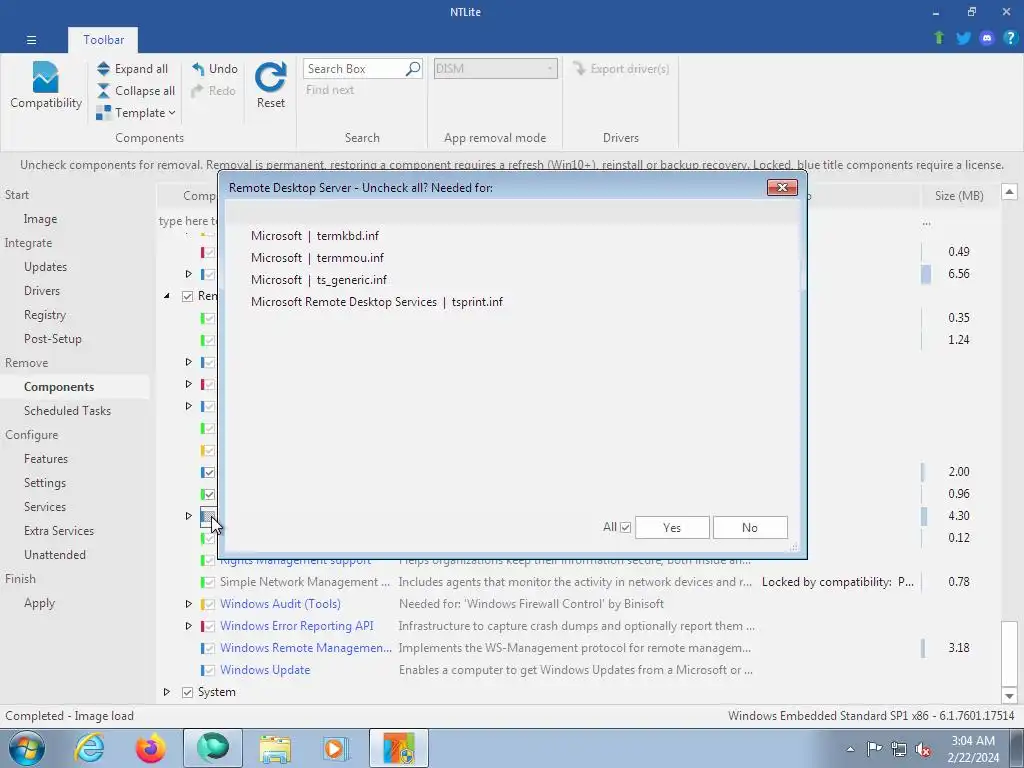
Task: Open the Unattended page
Action: coord(55,554)
